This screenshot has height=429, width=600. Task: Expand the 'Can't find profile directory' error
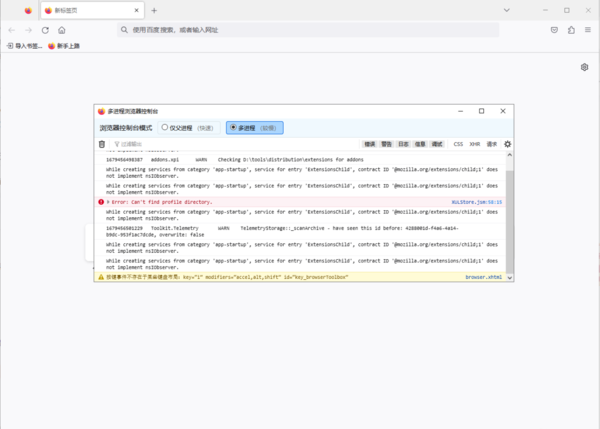pyautogui.click(x=108, y=202)
